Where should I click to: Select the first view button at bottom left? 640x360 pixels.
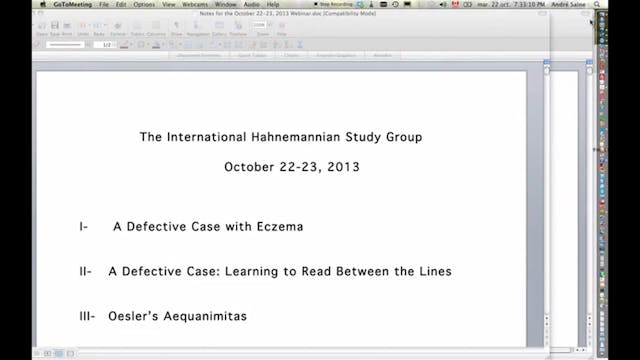37,353
